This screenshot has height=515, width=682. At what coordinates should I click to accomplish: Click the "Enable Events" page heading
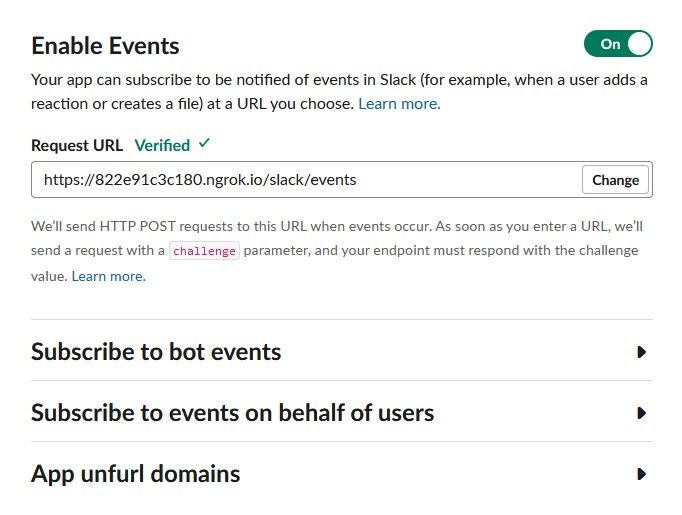point(105,46)
